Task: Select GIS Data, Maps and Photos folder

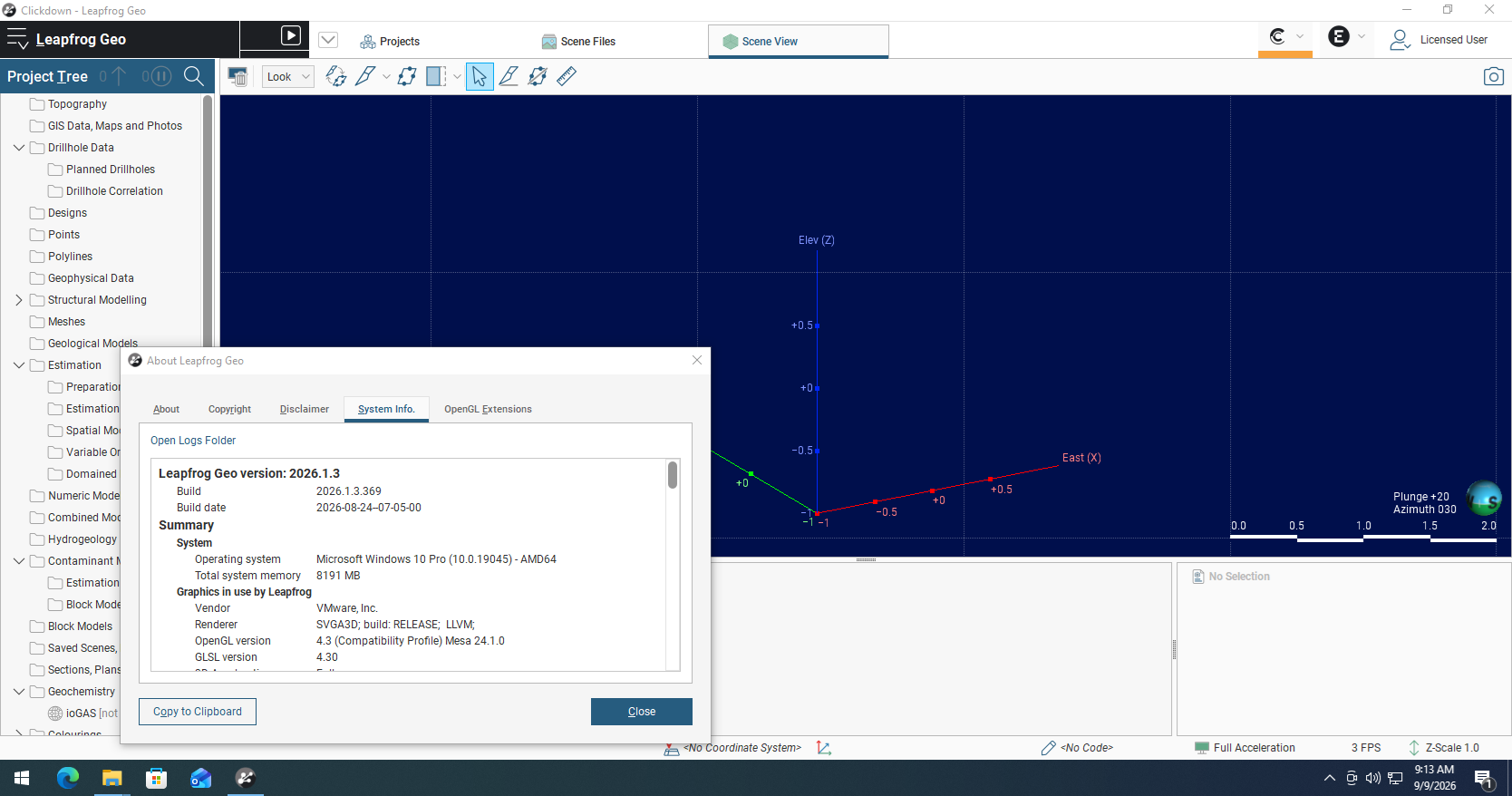Action: point(115,126)
